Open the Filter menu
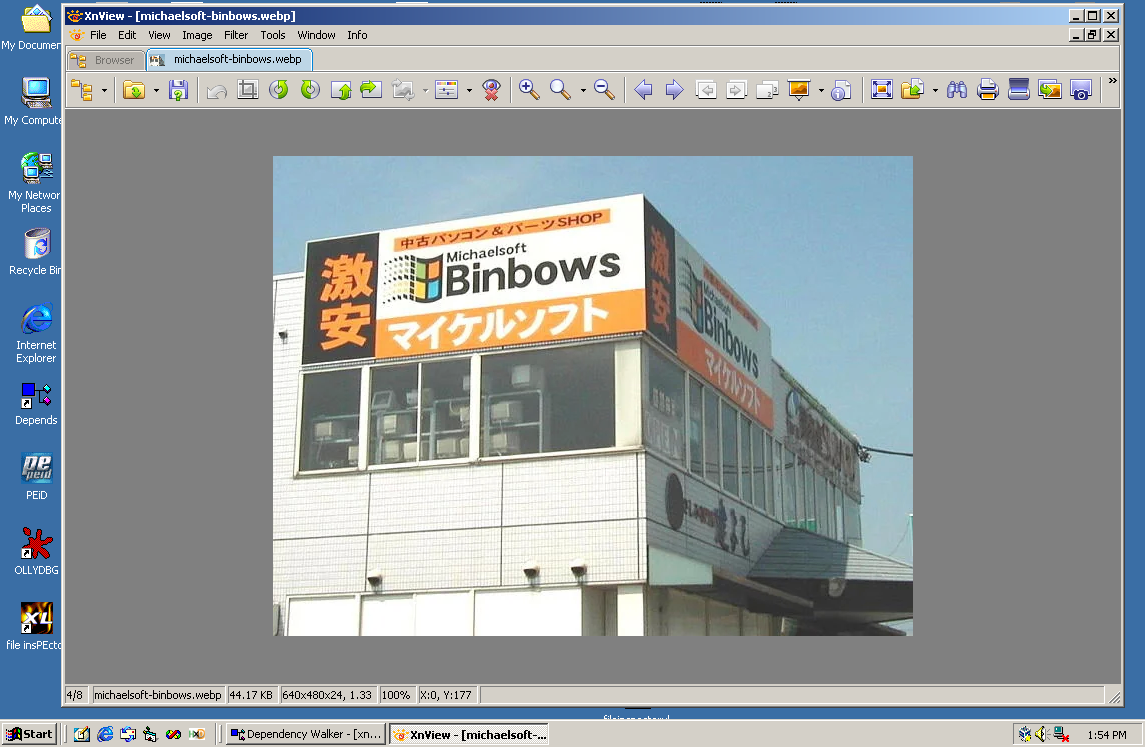 pyautogui.click(x=236, y=35)
